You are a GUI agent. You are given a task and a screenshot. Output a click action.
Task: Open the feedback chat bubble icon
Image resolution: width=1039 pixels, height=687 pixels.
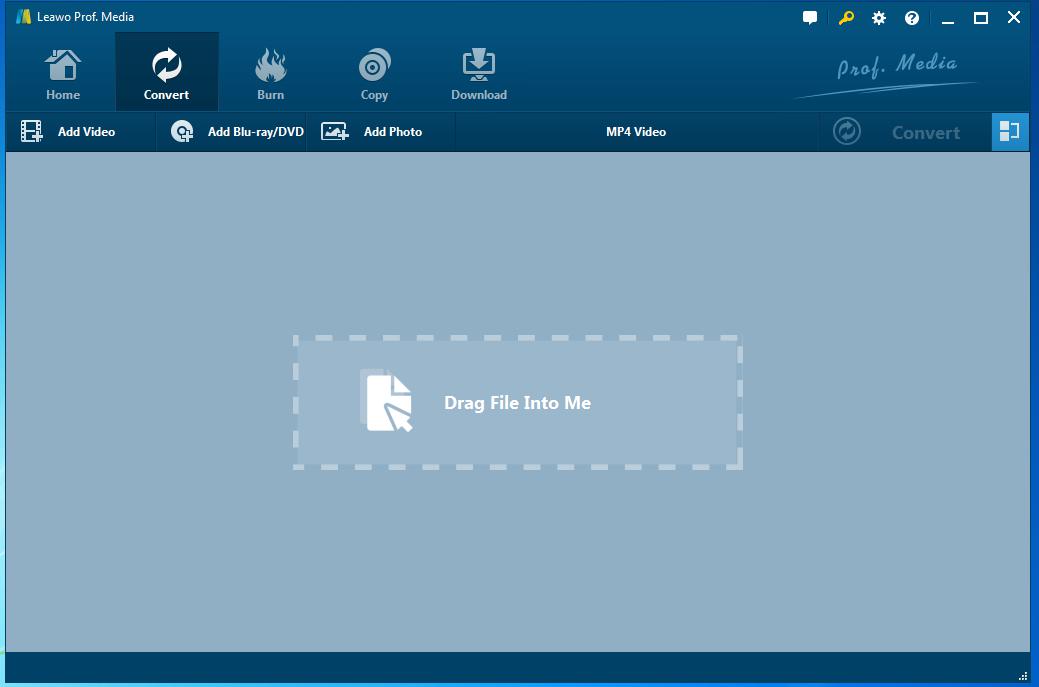(810, 18)
